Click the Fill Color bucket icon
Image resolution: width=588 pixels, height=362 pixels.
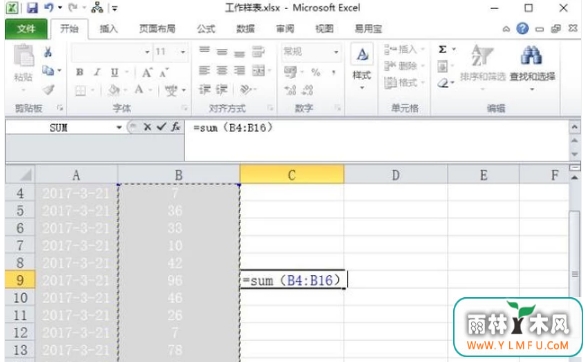click(114, 90)
